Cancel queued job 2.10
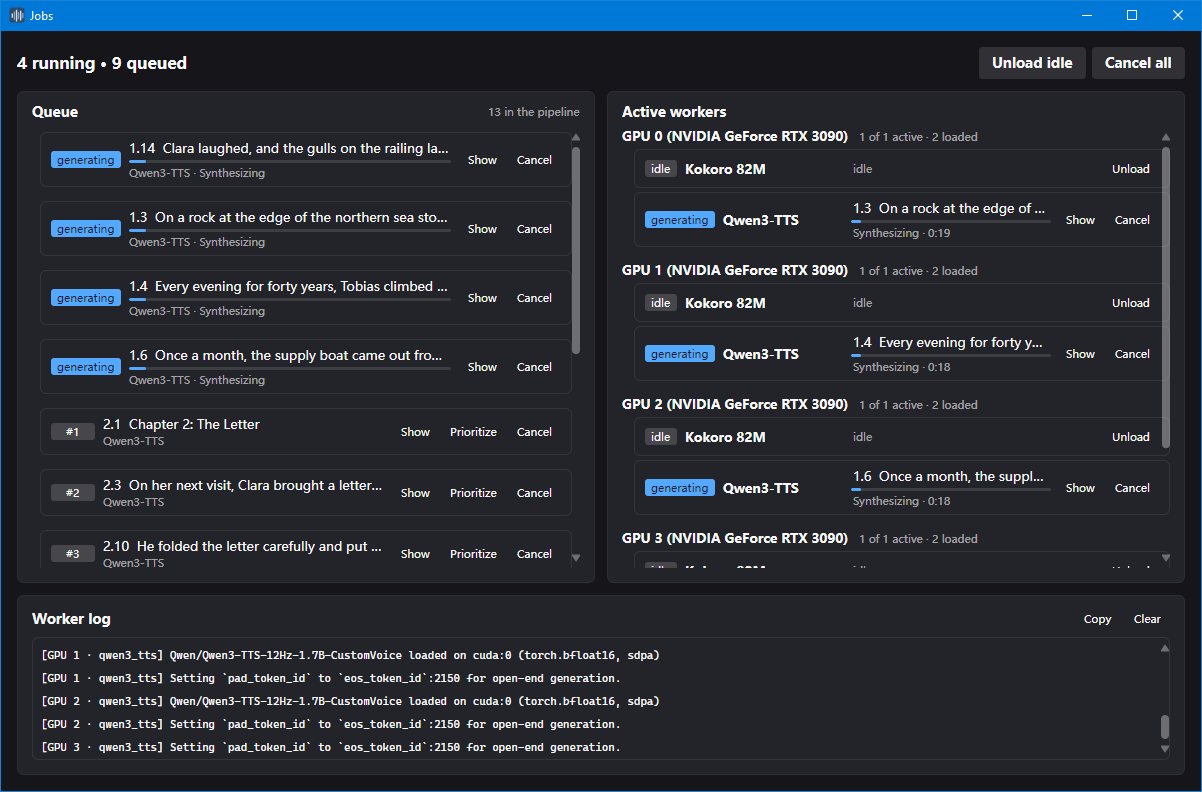This screenshot has height=792, width=1202. click(534, 554)
